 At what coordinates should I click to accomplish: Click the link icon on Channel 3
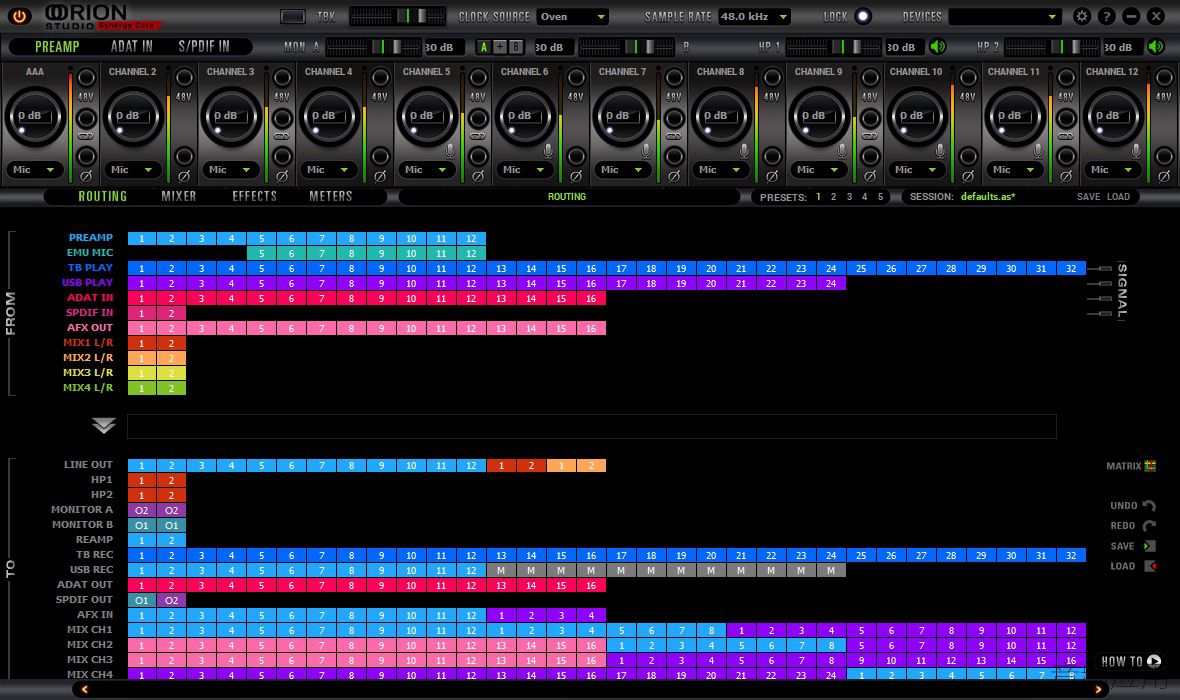point(281,136)
